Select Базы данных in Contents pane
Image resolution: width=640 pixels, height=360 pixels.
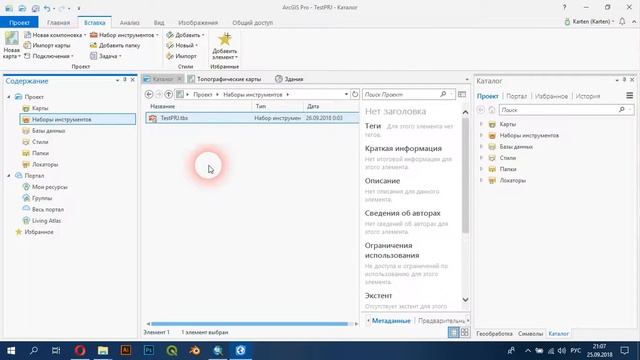point(48,131)
